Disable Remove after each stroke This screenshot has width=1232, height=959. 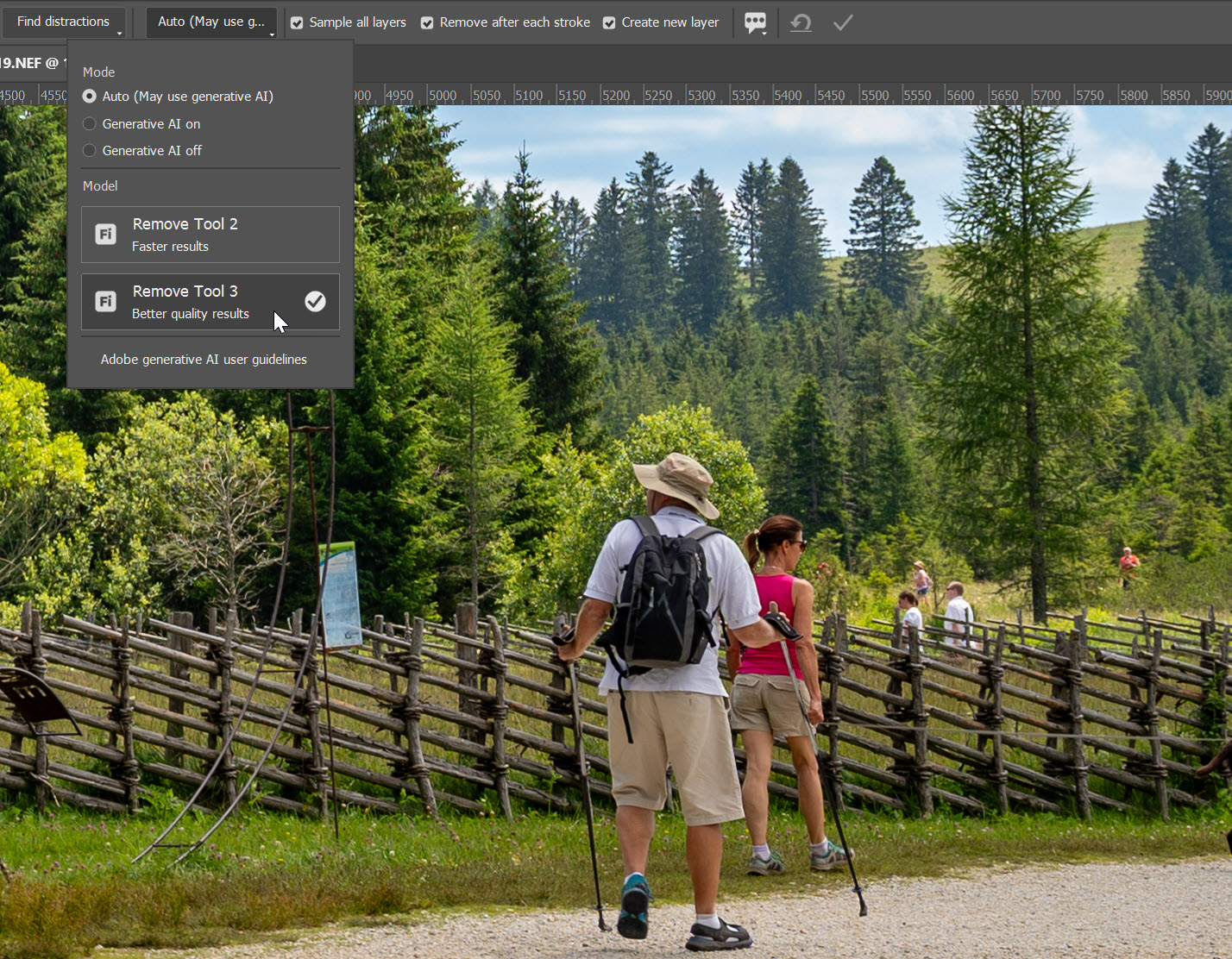pos(427,22)
